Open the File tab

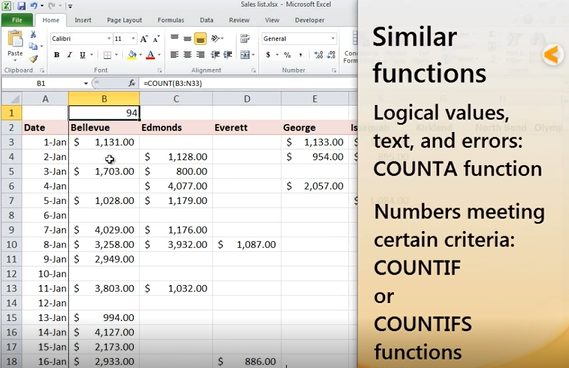pyautogui.click(x=17, y=20)
